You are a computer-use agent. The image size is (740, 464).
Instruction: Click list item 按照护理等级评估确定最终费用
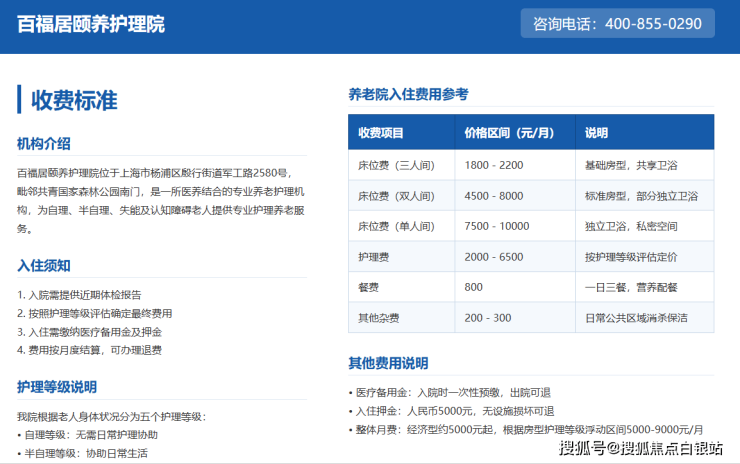pos(94,313)
